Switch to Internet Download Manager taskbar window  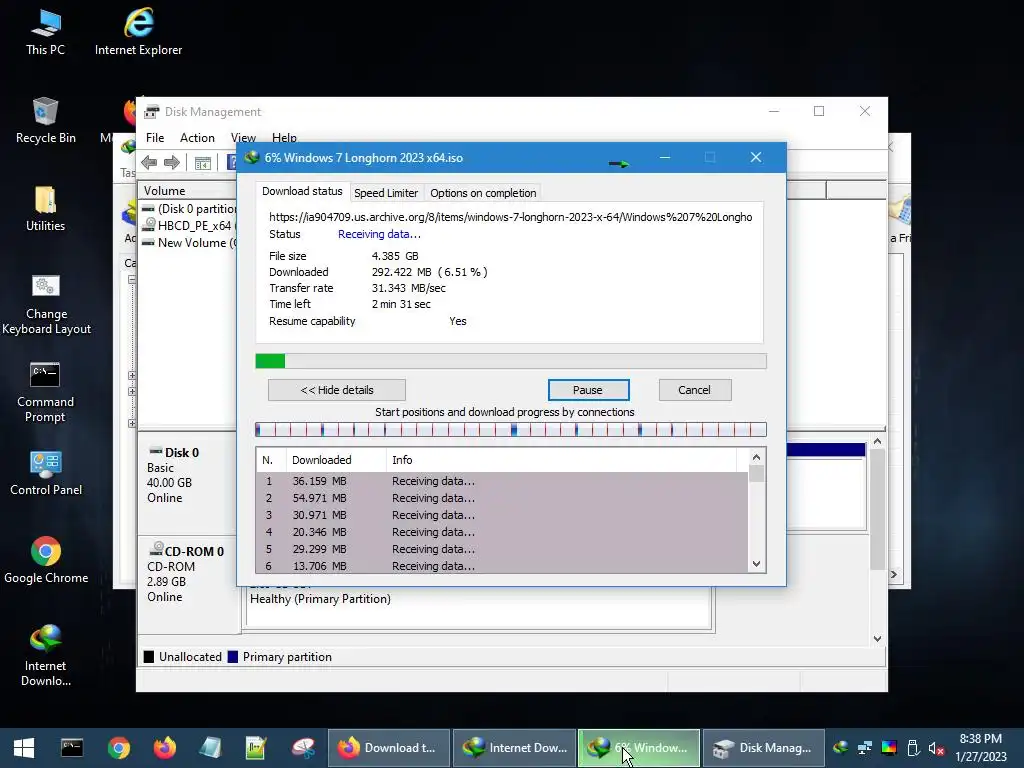(x=514, y=748)
